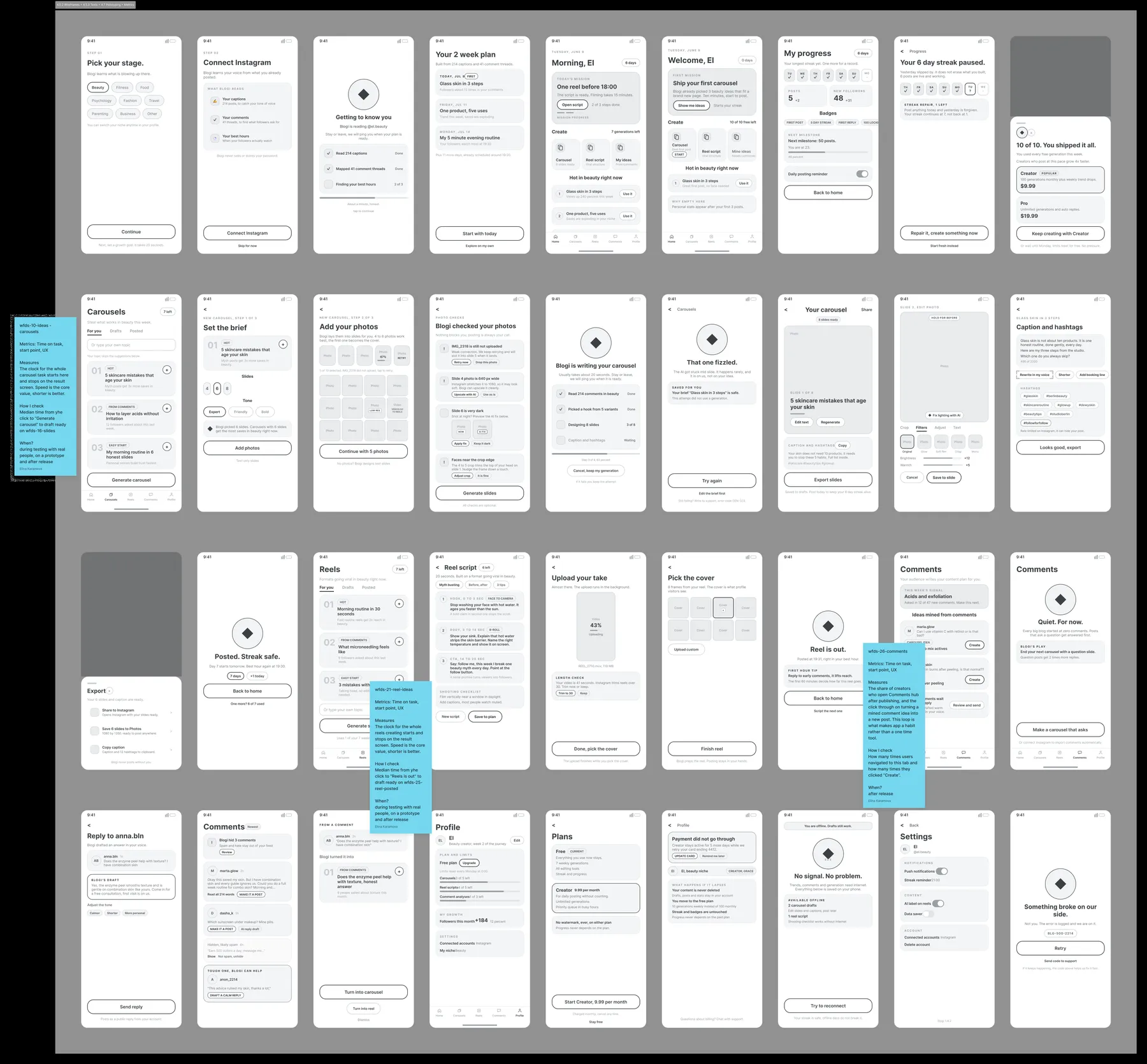Switch to Filters tab in Edit photo

click(921, 428)
